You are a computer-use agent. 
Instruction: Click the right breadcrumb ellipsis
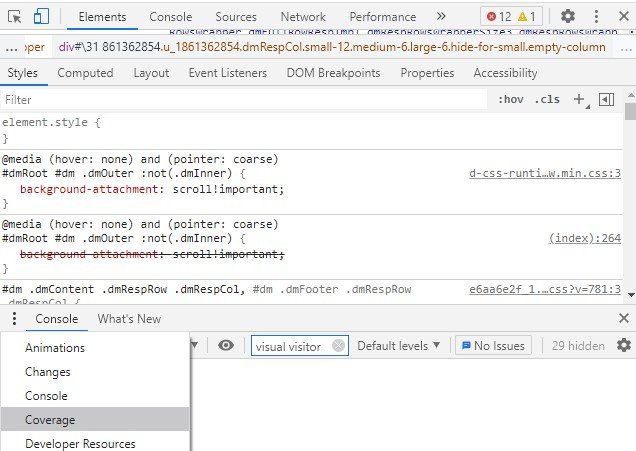tap(627, 48)
